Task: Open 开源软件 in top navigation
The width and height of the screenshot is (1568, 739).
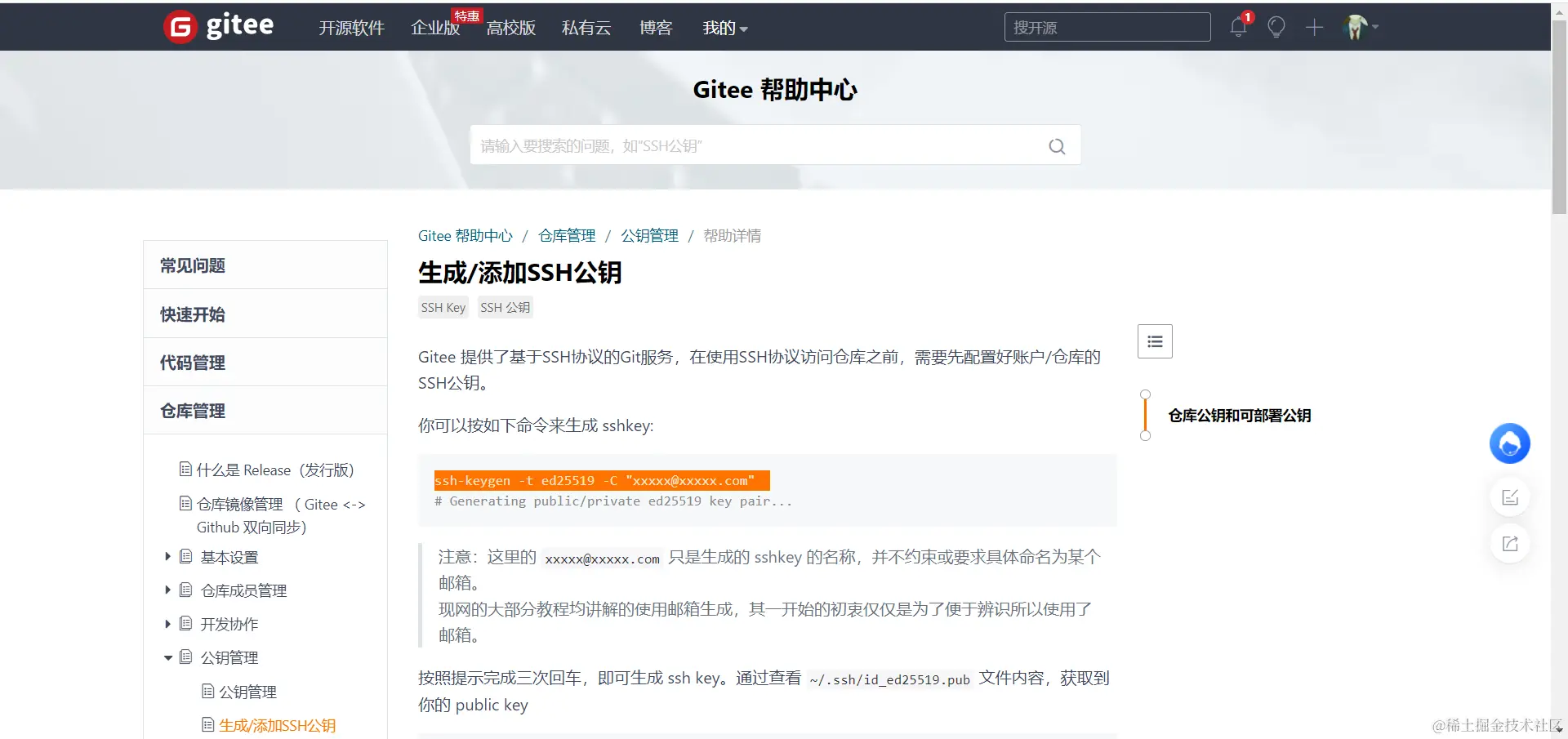Action: pos(351,28)
